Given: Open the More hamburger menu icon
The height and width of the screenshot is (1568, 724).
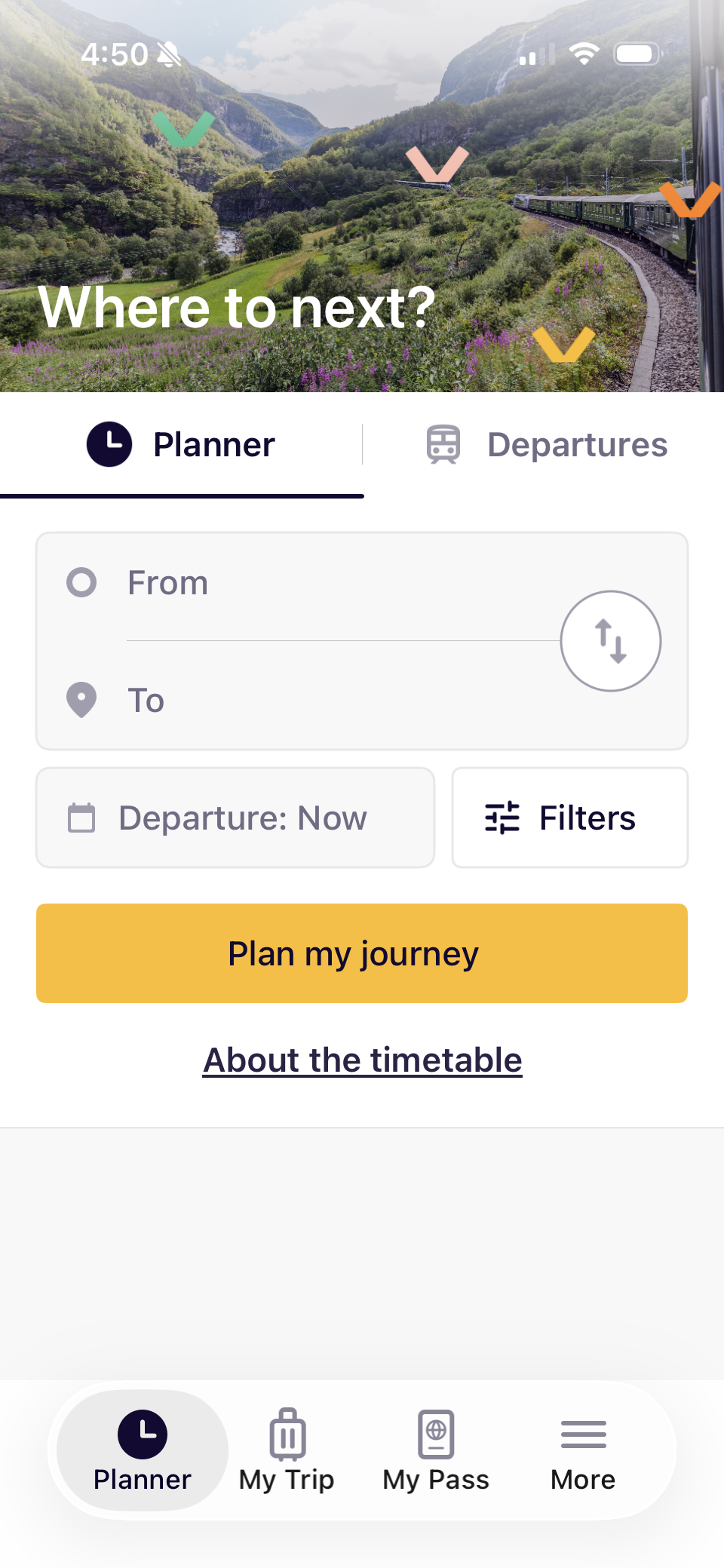Looking at the screenshot, I should (x=583, y=1434).
